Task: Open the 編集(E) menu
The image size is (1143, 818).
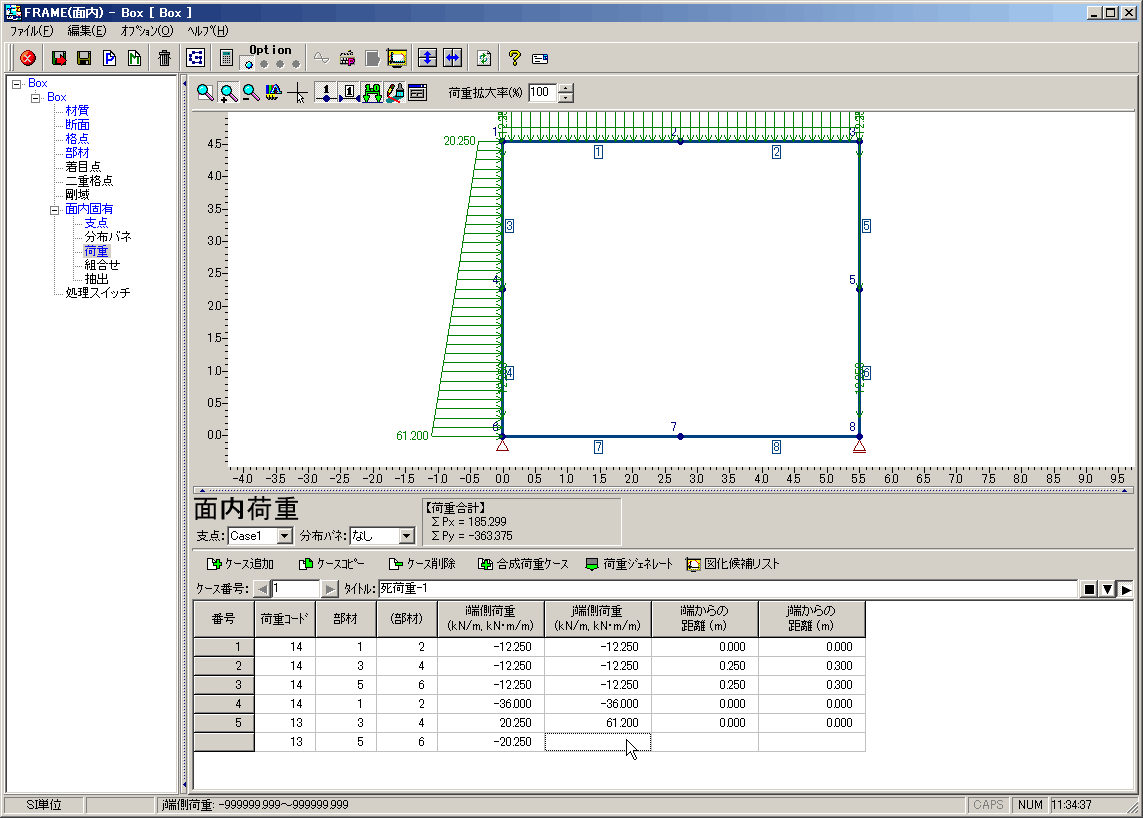Action: tap(87, 31)
